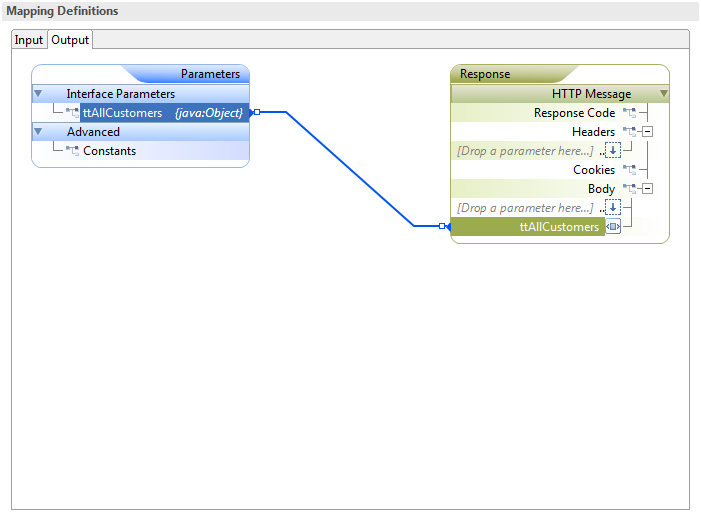
Task: Click the ttAllCustomers body element icon
Action: 613,227
